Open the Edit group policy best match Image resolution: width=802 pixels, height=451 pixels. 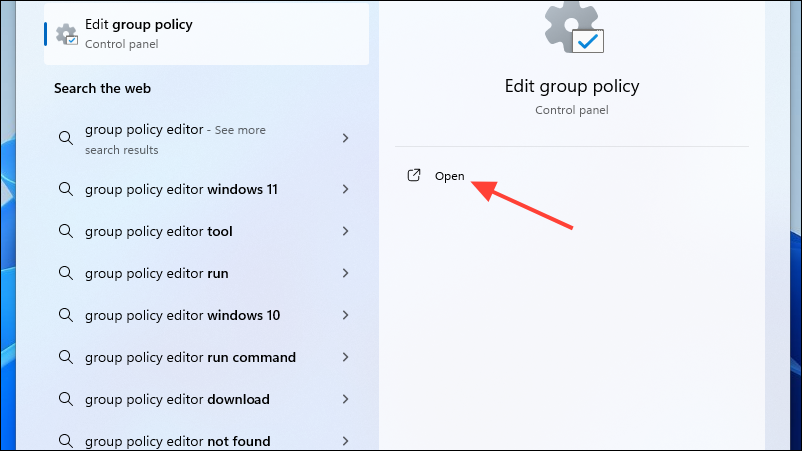coord(206,34)
